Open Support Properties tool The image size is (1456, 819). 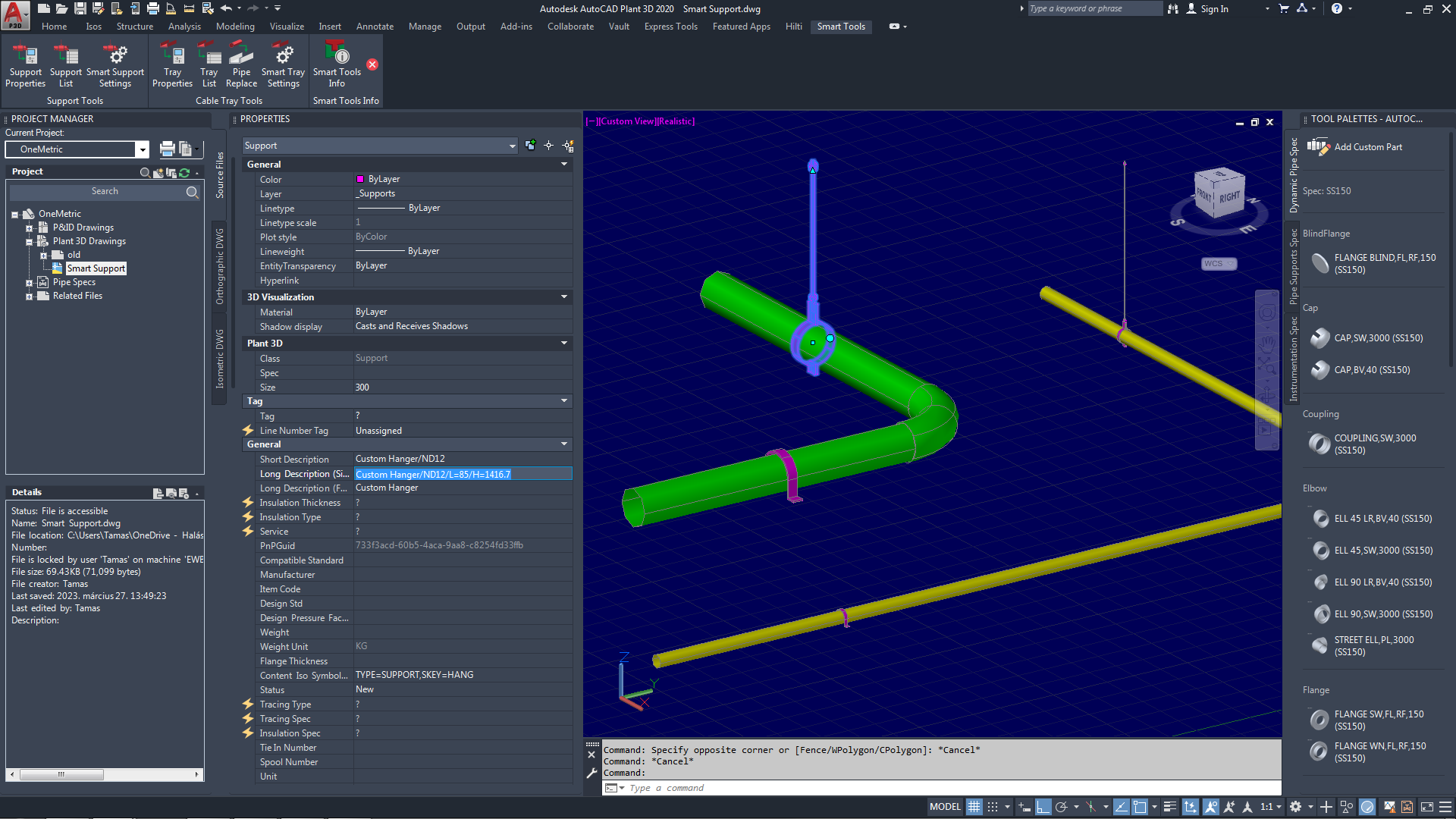click(x=25, y=66)
